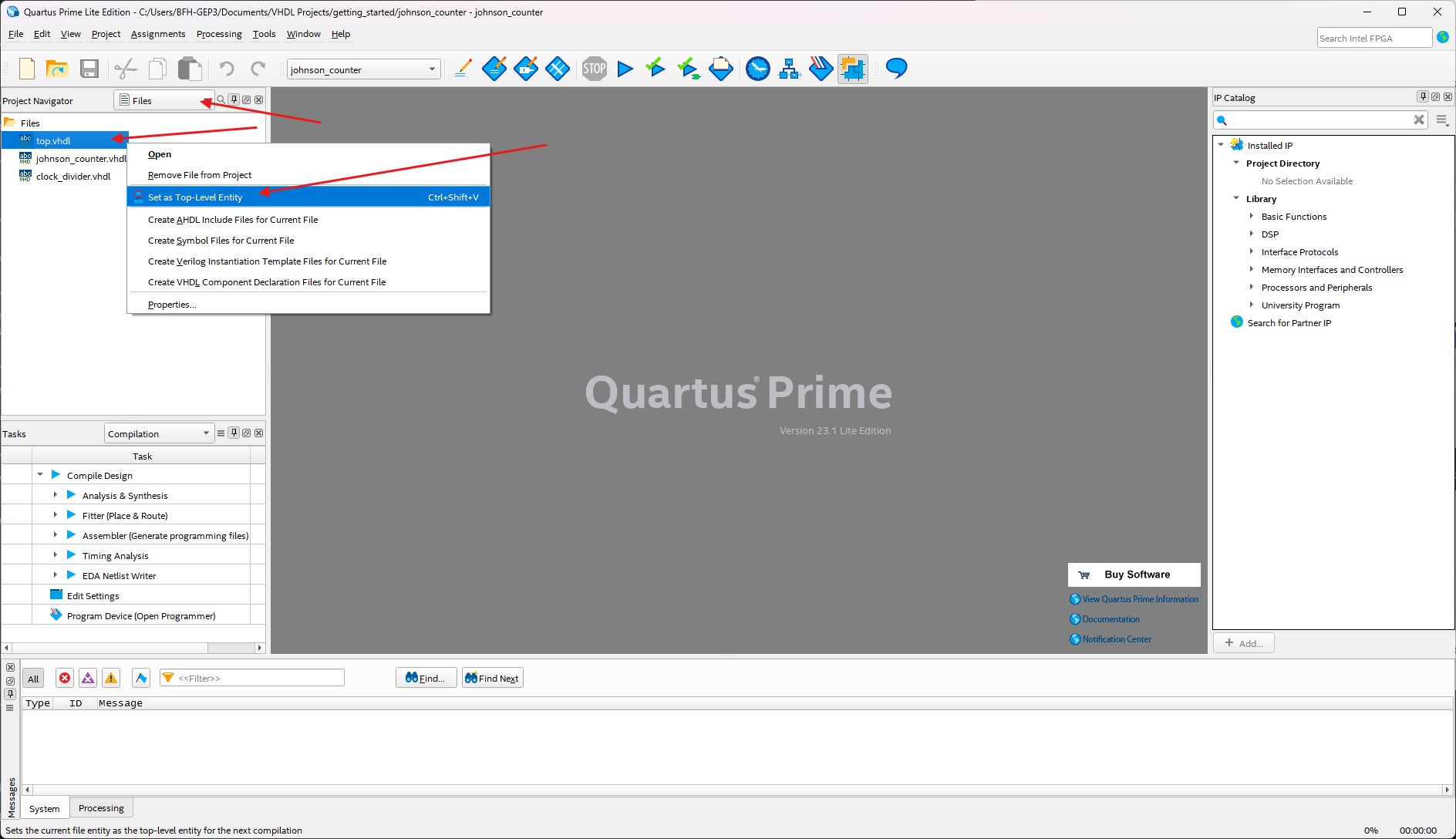
Task: Click the IP Catalog search field
Action: [x=1321, y=120]
